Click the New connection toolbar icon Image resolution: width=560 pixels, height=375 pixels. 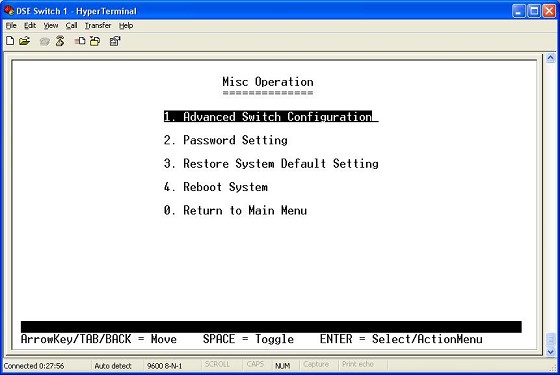click(10, 41)
